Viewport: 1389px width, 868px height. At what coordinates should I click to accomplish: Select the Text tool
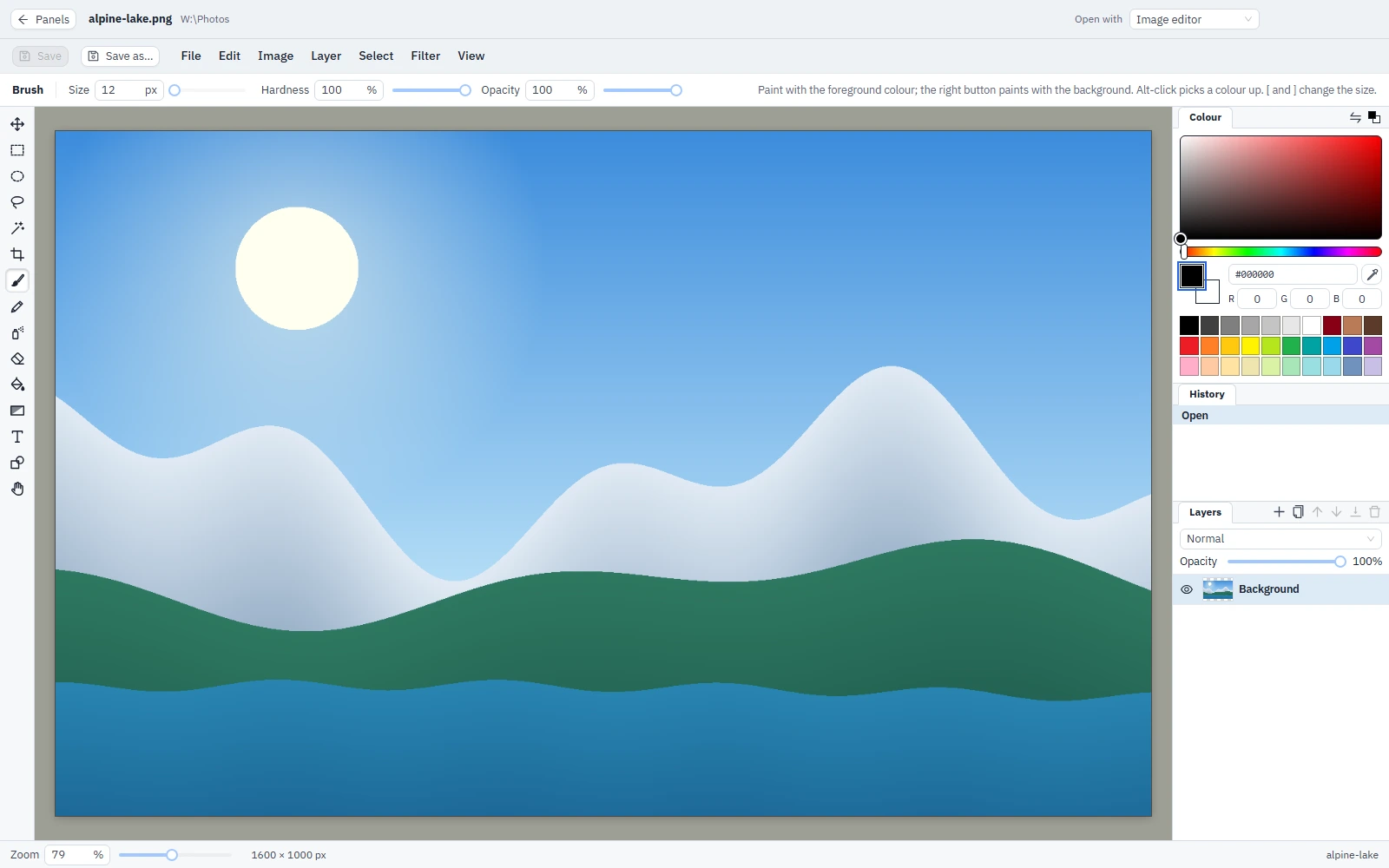[x=17, y=437]
